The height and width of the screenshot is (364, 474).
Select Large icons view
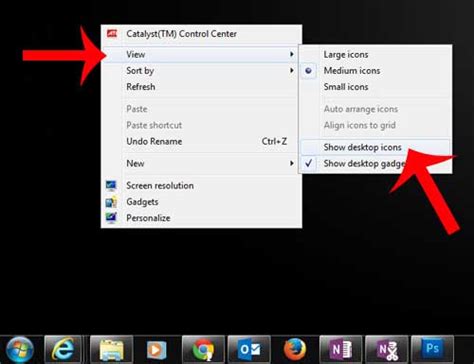click(x=375, y=55)
